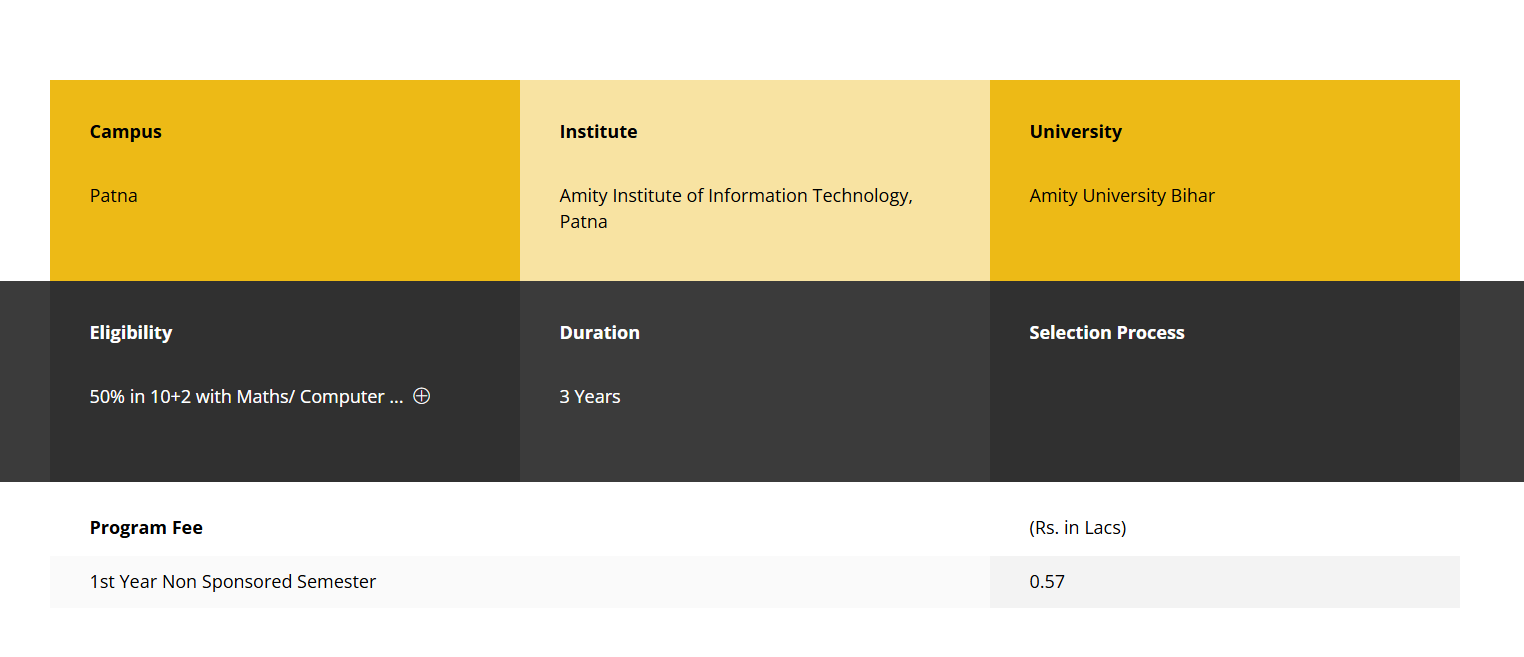
Task: Open the Selection Process section
Action: point(1106,332)
